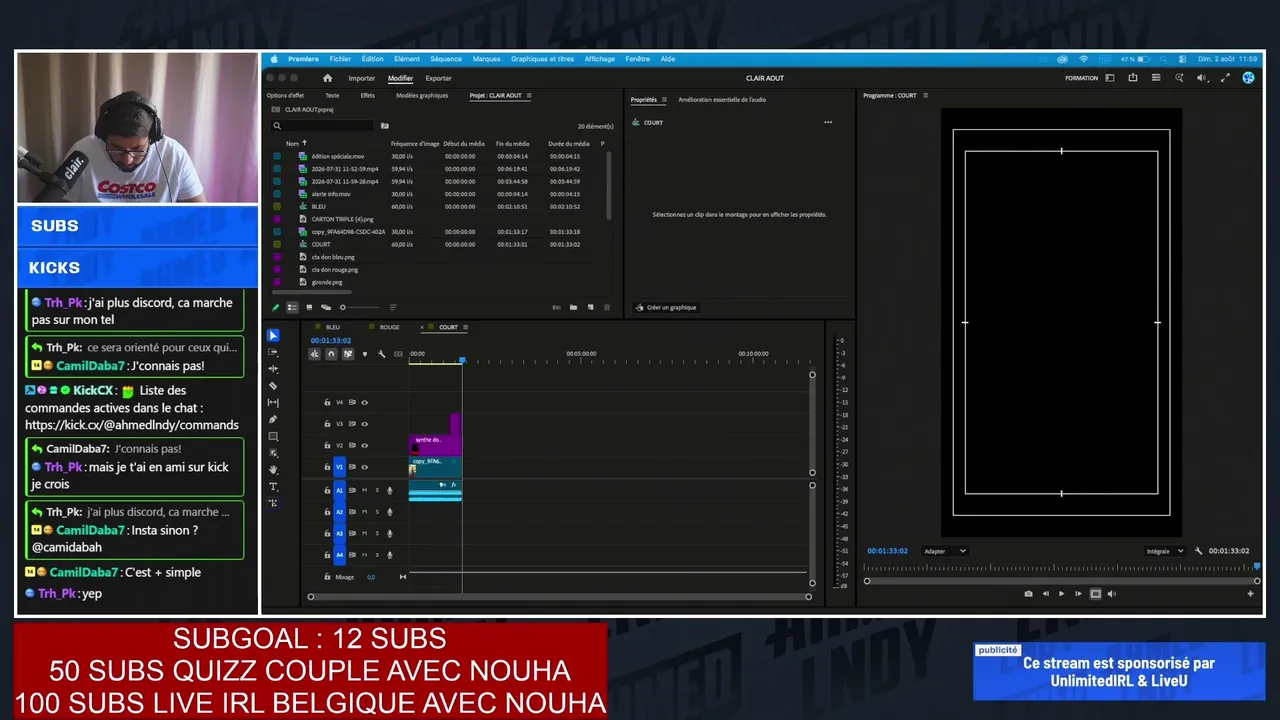Toggle insert sequences as nests option

pos(315,354)
